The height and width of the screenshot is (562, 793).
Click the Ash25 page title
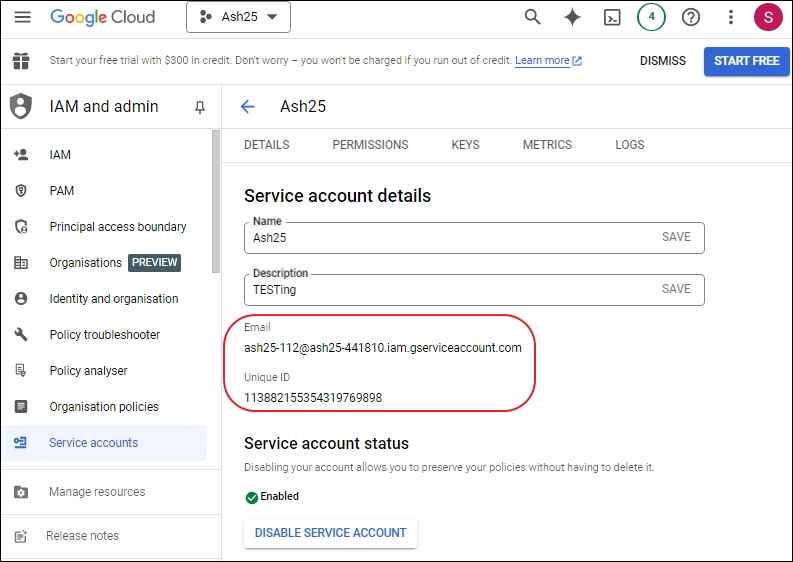tap(303, 107)
